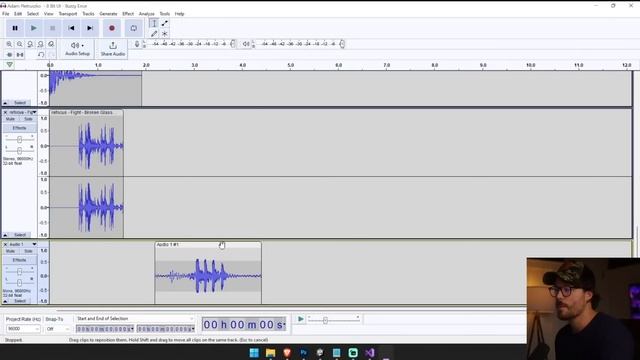Select the Selection (I-beam) tool

154,23
